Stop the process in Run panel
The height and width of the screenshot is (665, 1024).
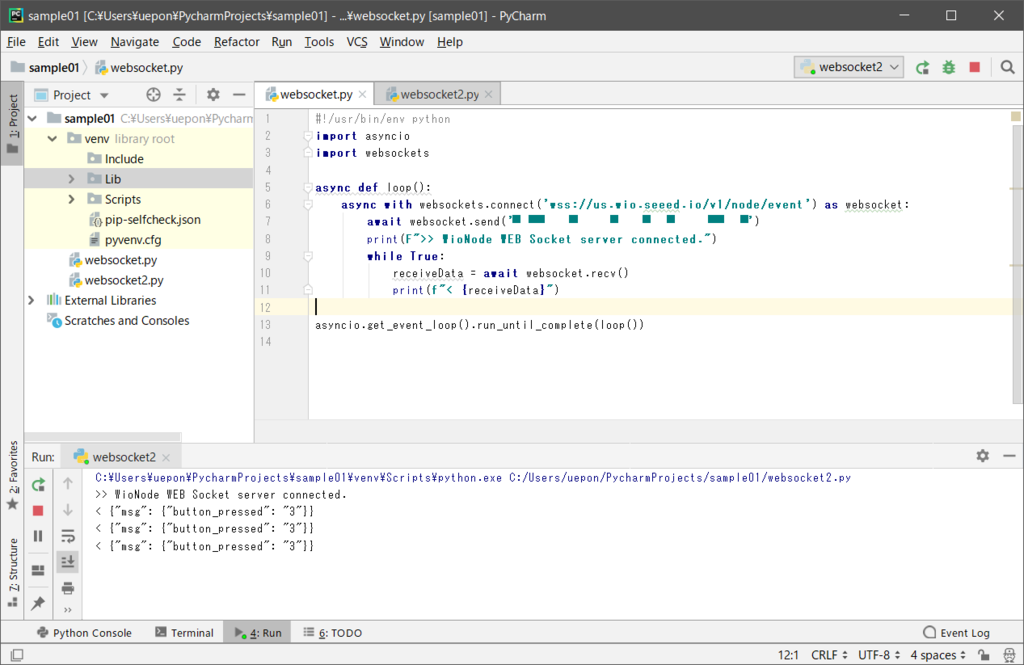pyautogui.click(x=38, y=510)
